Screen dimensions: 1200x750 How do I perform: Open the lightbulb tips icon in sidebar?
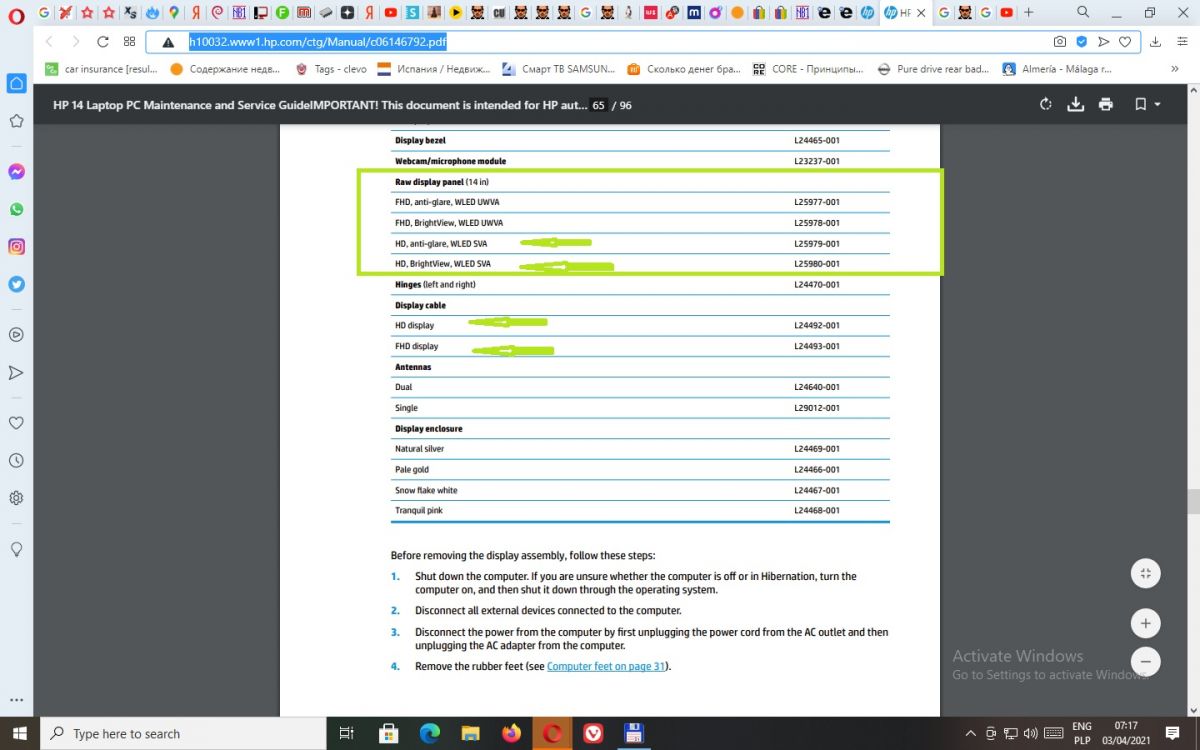tap(16, 549)
